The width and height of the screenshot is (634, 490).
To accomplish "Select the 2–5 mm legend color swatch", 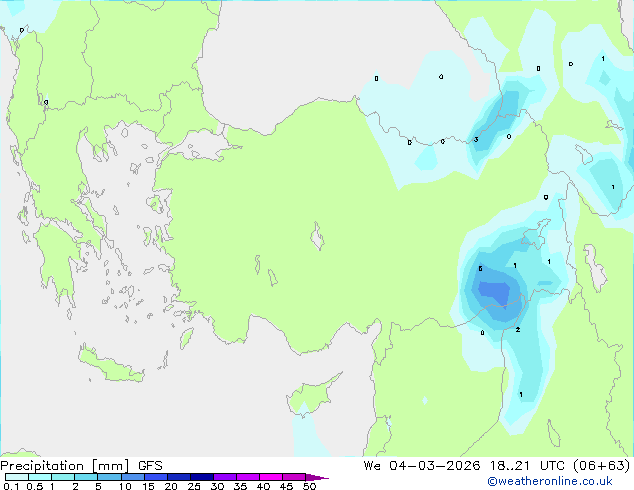I will [86, 477].
